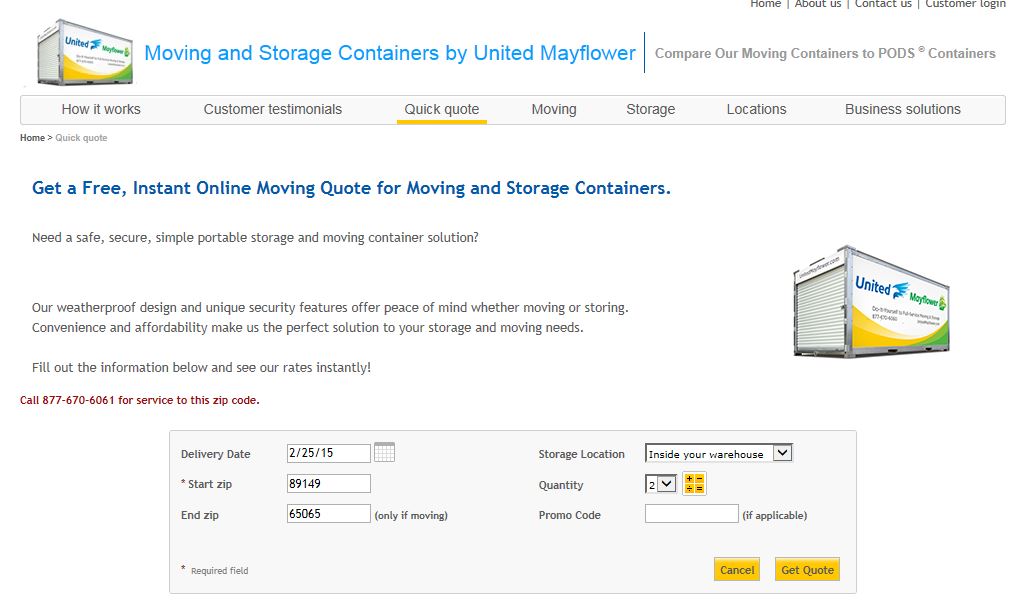Open the Contact us link
1019x609 pixels.
tap(883, 4)
